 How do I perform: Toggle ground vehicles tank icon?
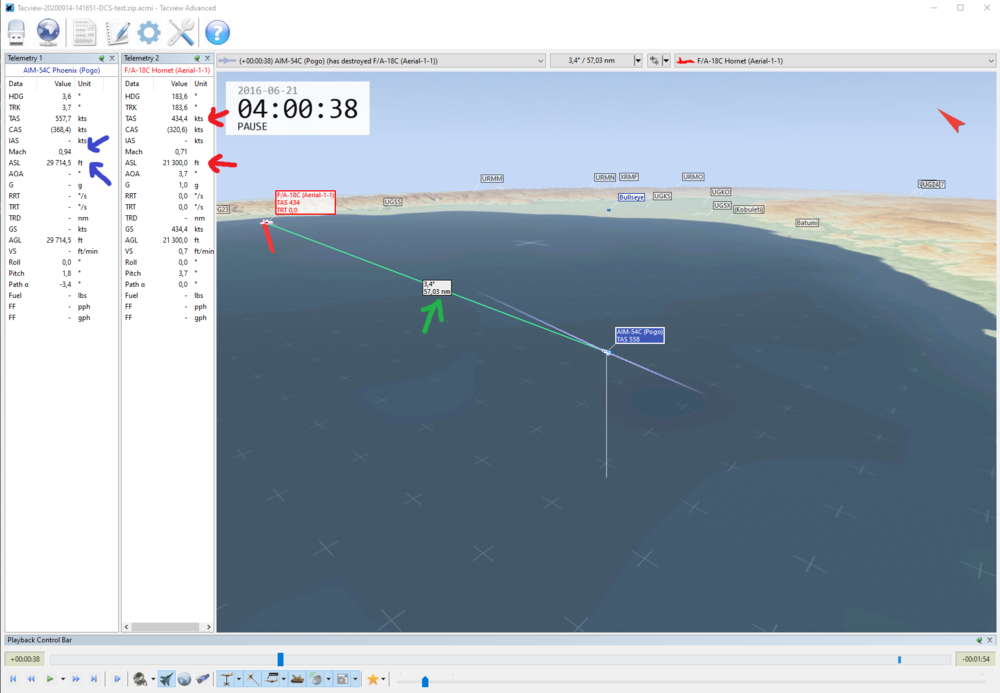point(297,680)
